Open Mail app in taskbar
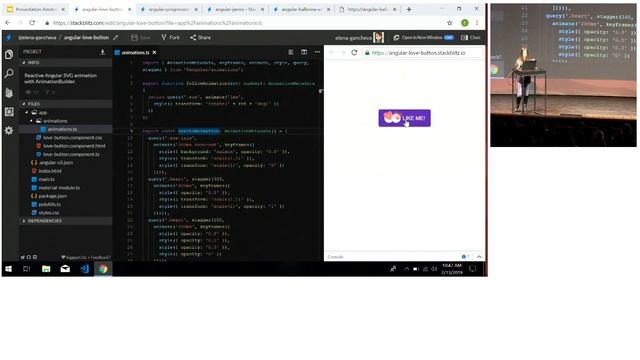 click(65, 269)
